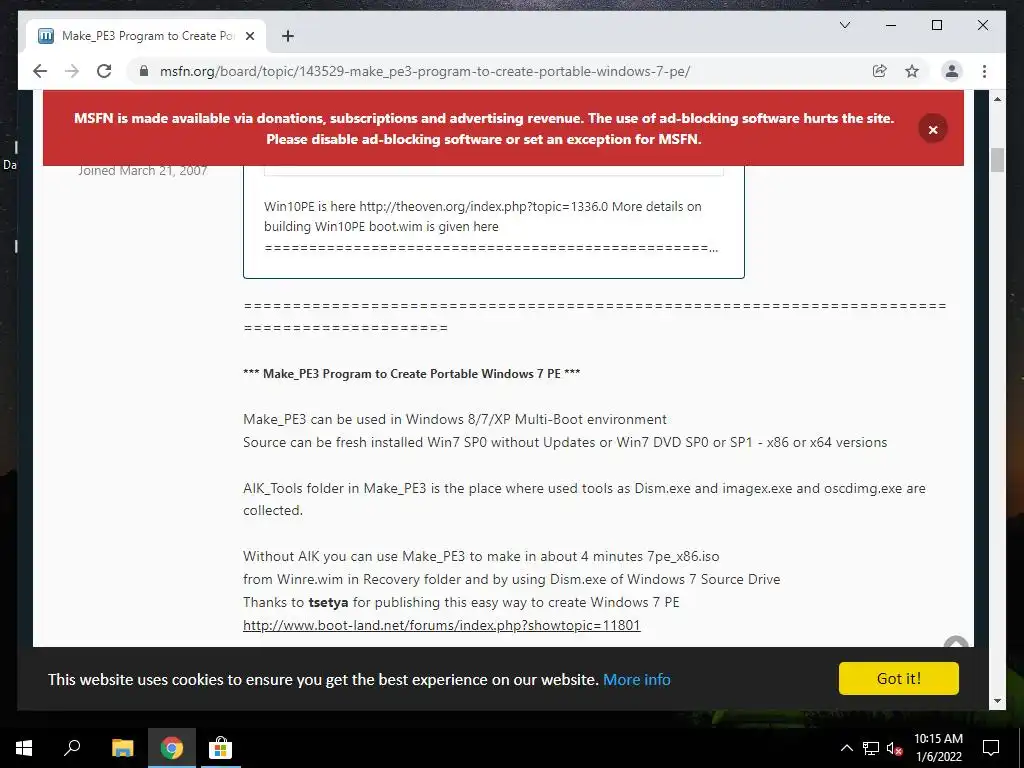Click 'Source can be fresh installed Win7' line
The height and width of the screenshot is (768, 1024).
565,442
